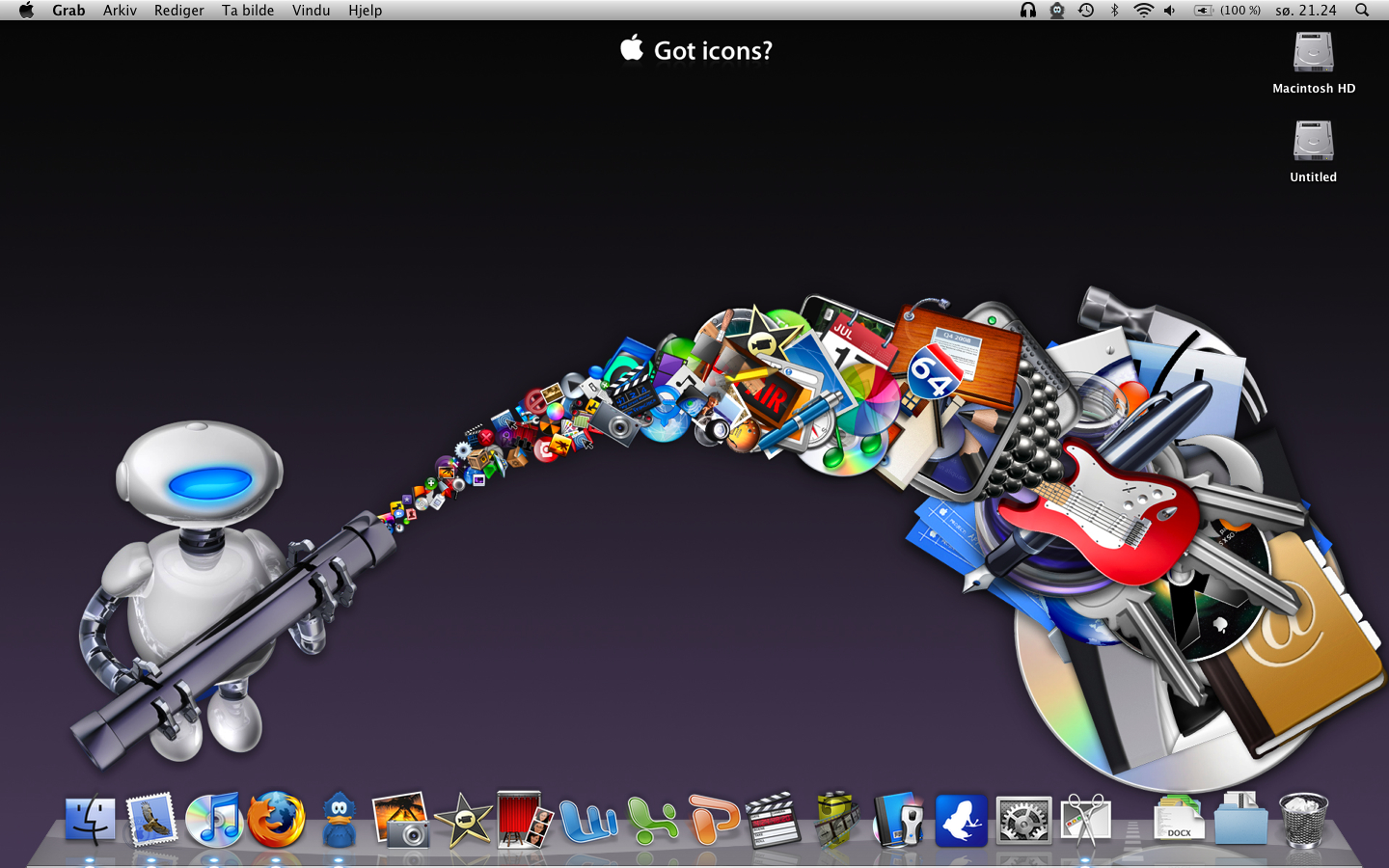The height and width of the screenshot is (868, 1389).
Task: Launch Microsoft Word from the Dock
Action: click(x=587, y=822)
